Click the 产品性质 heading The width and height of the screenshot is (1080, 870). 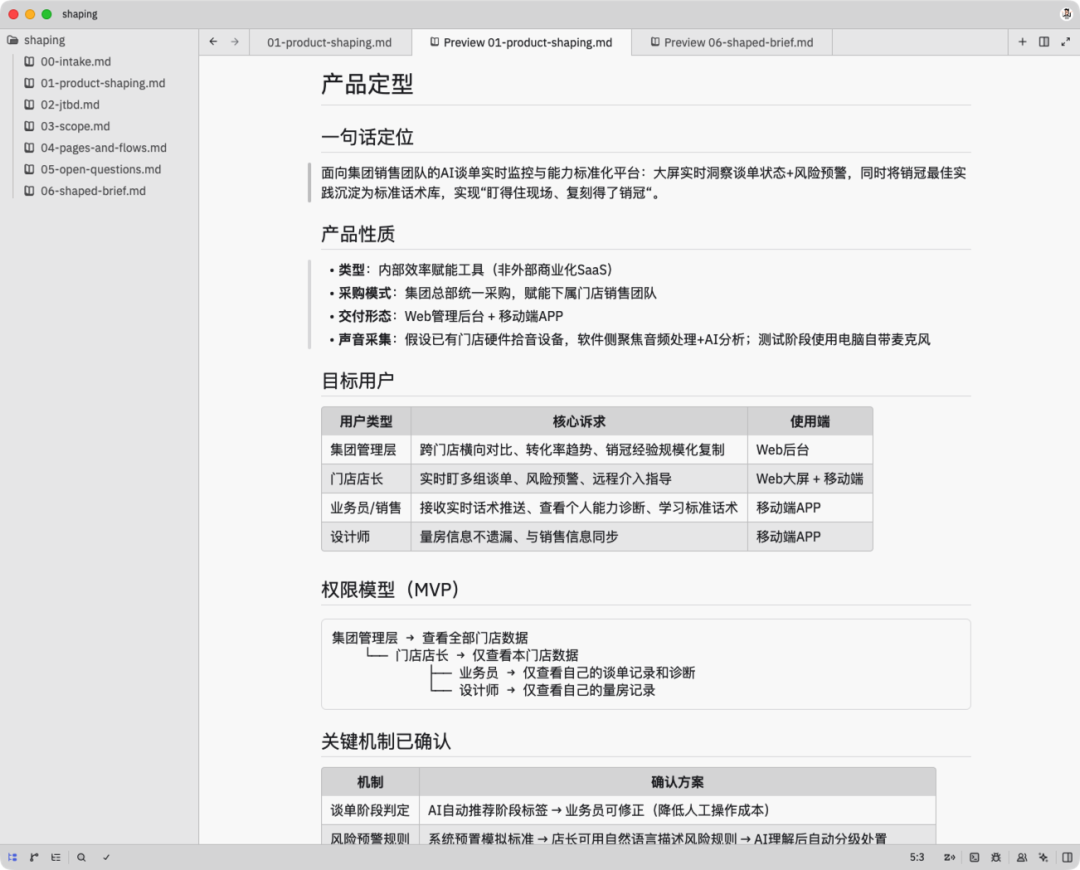click(x=358, y=234)
